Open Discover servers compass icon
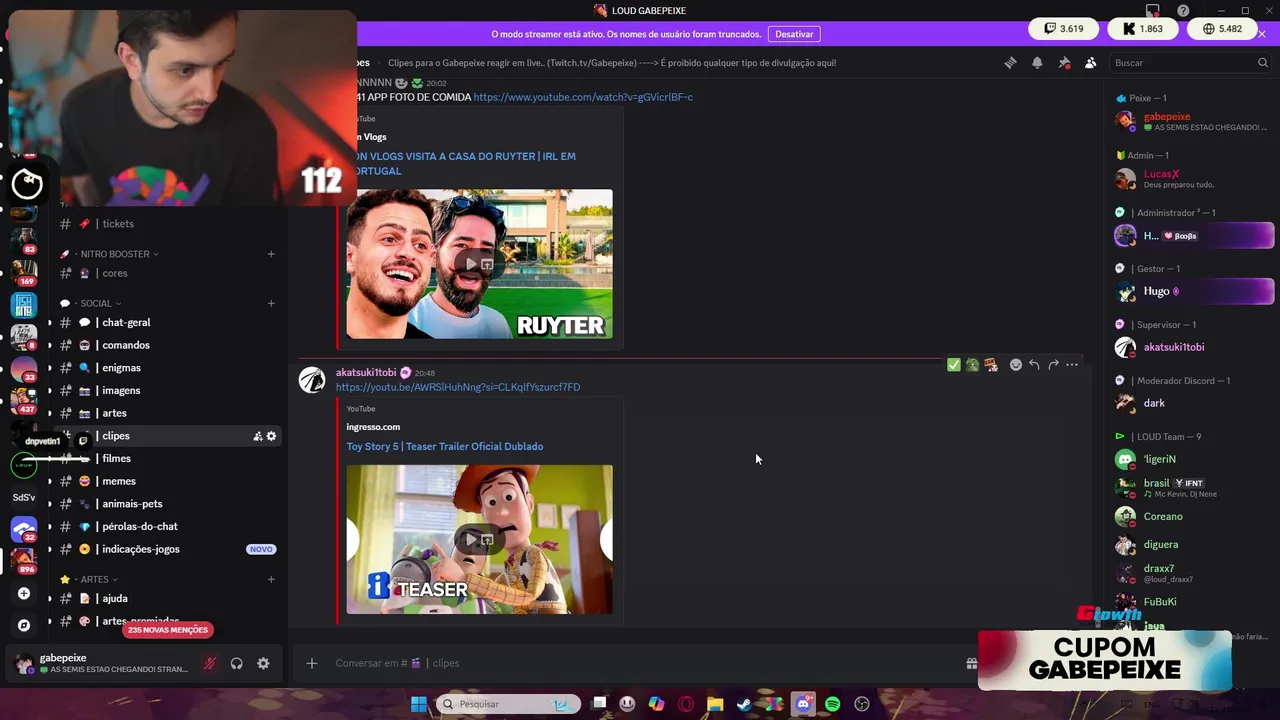Screen dimensions: 1280x720 coord(24,625)
